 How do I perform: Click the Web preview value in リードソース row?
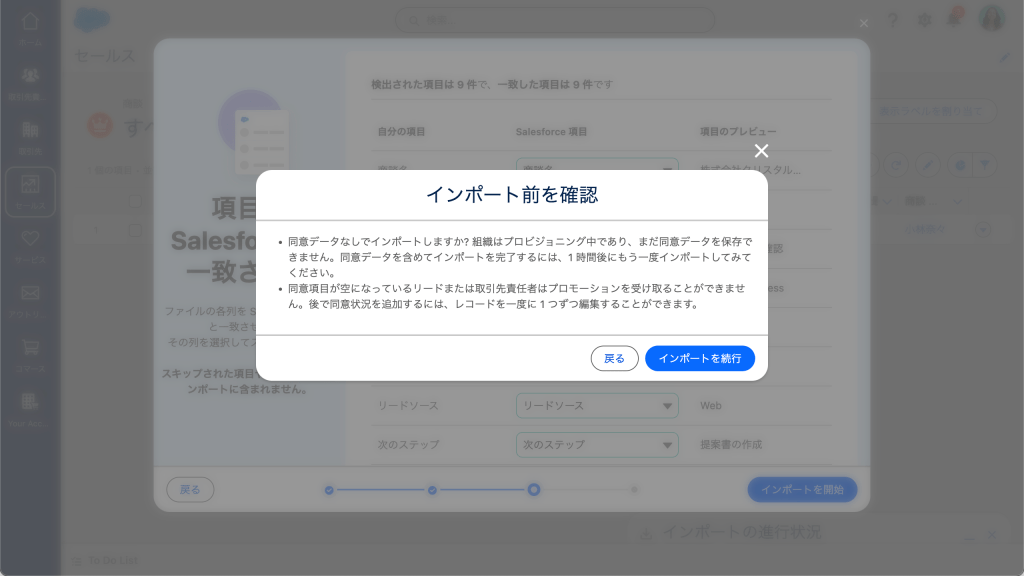(711, 406)
